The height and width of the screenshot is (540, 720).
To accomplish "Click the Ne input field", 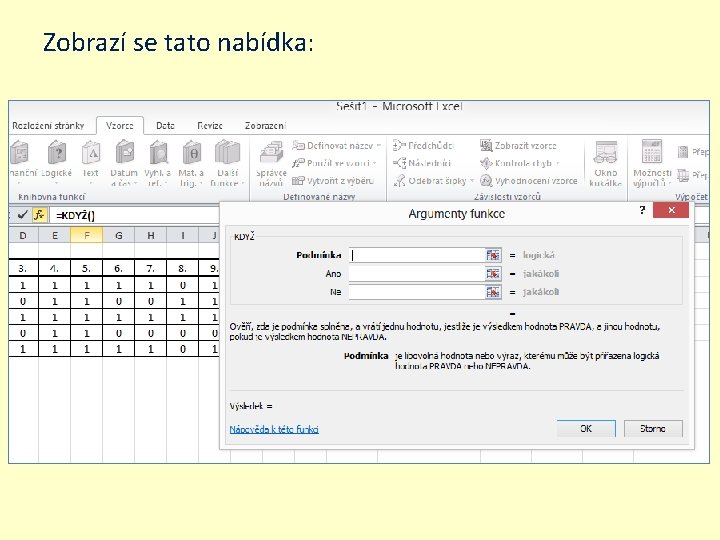I will coord(417,292).
